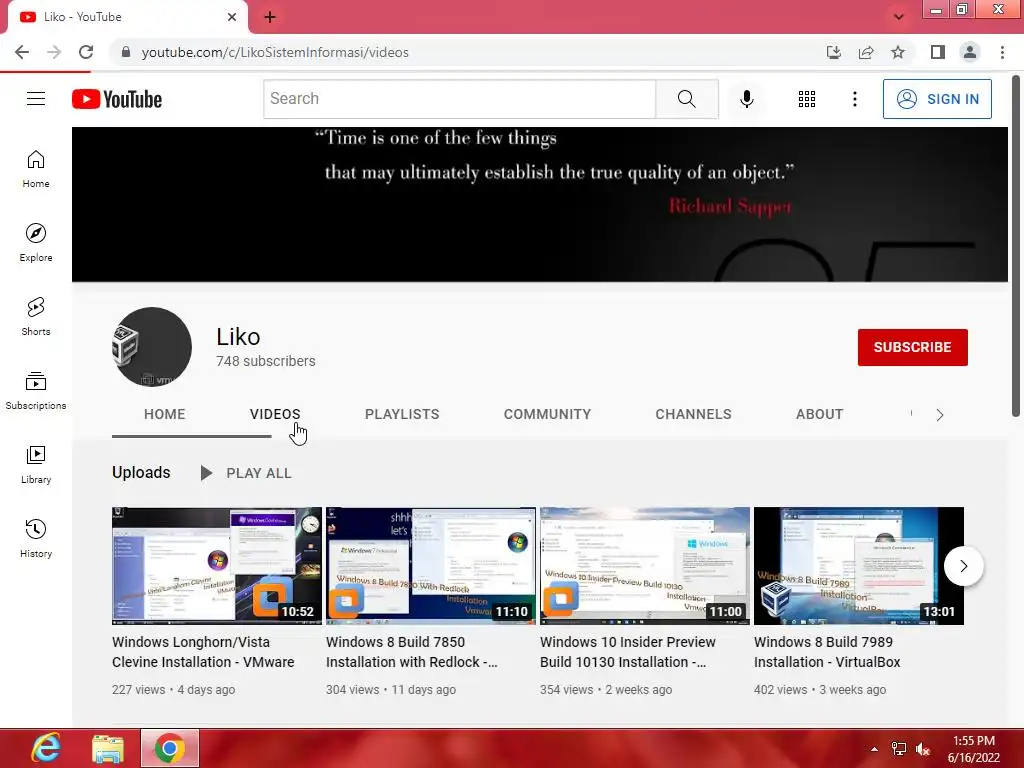Open File Explorer from taskbar
Viewport: 1024px width, 768px height.
pos(108,749)
